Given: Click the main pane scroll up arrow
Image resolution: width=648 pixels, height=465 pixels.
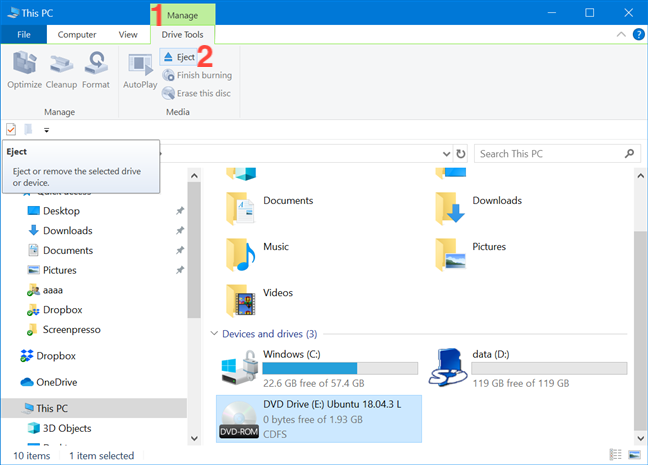Looking at the screenshot, I should (x=640, y=176).
